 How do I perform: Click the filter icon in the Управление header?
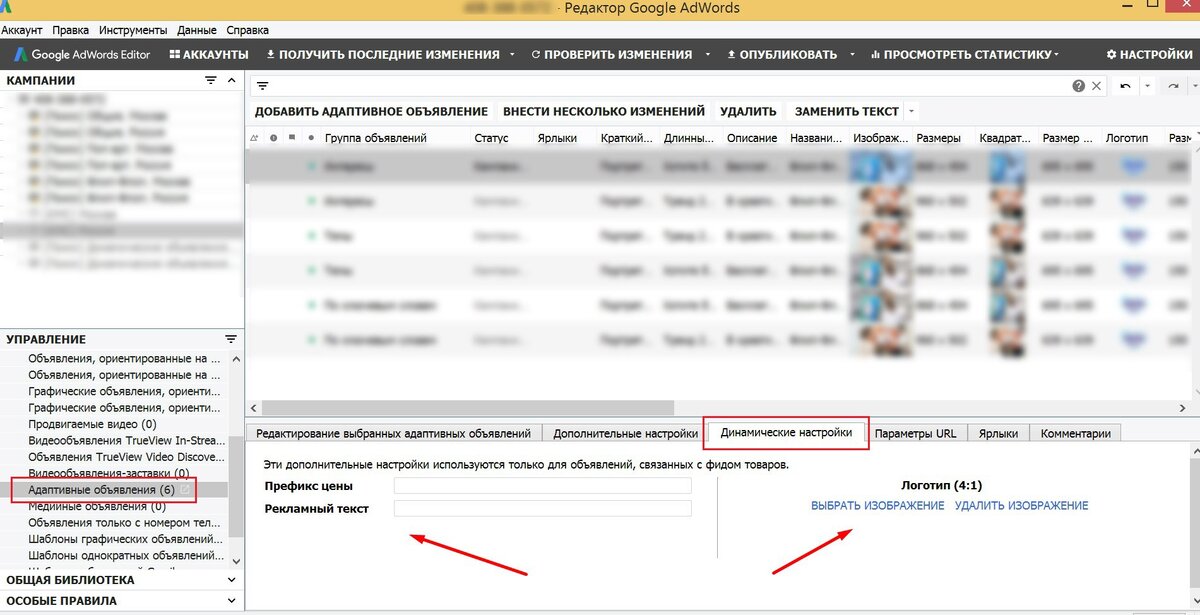[231, 339]
